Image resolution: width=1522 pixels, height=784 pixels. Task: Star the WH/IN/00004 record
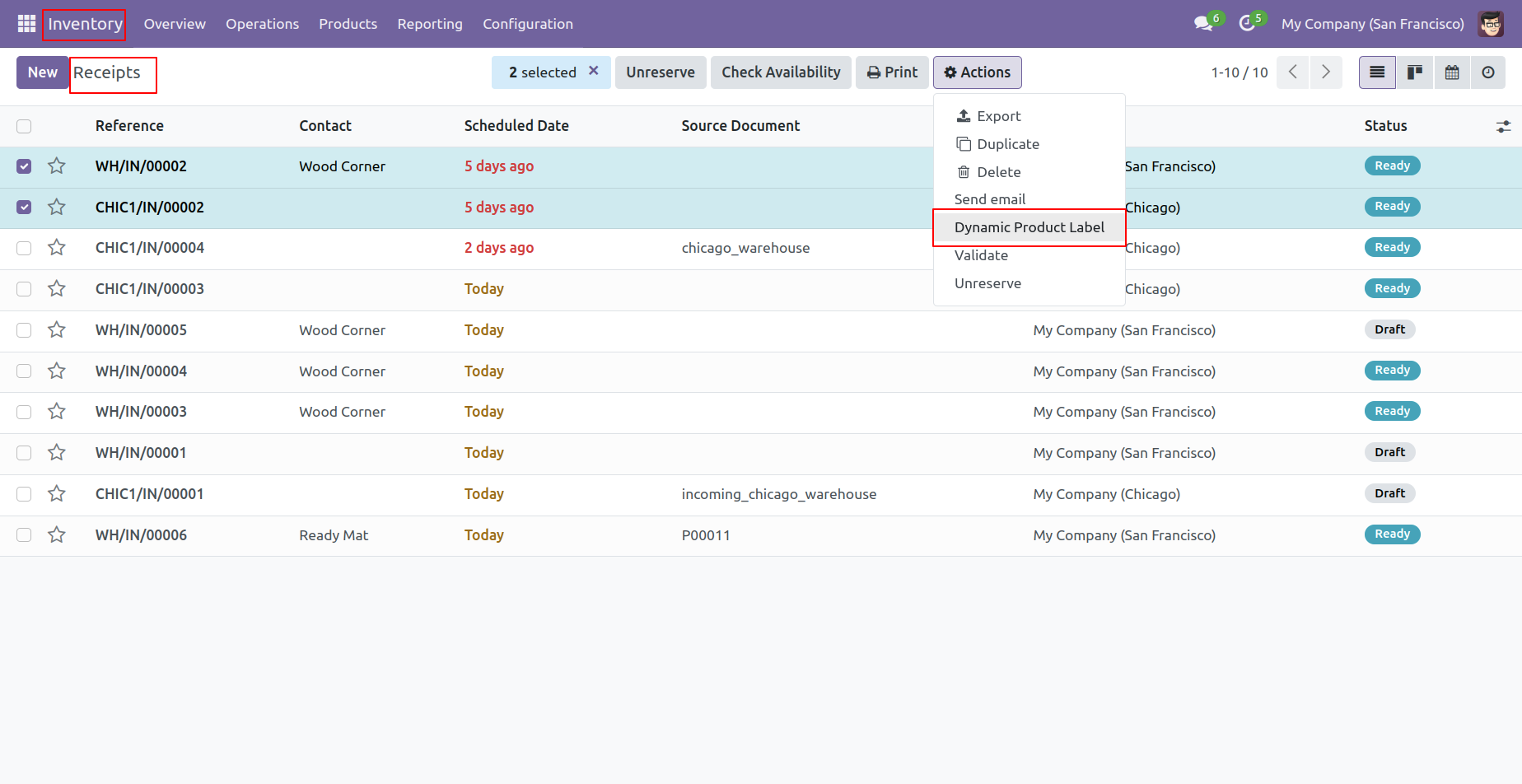click(57, 371)
